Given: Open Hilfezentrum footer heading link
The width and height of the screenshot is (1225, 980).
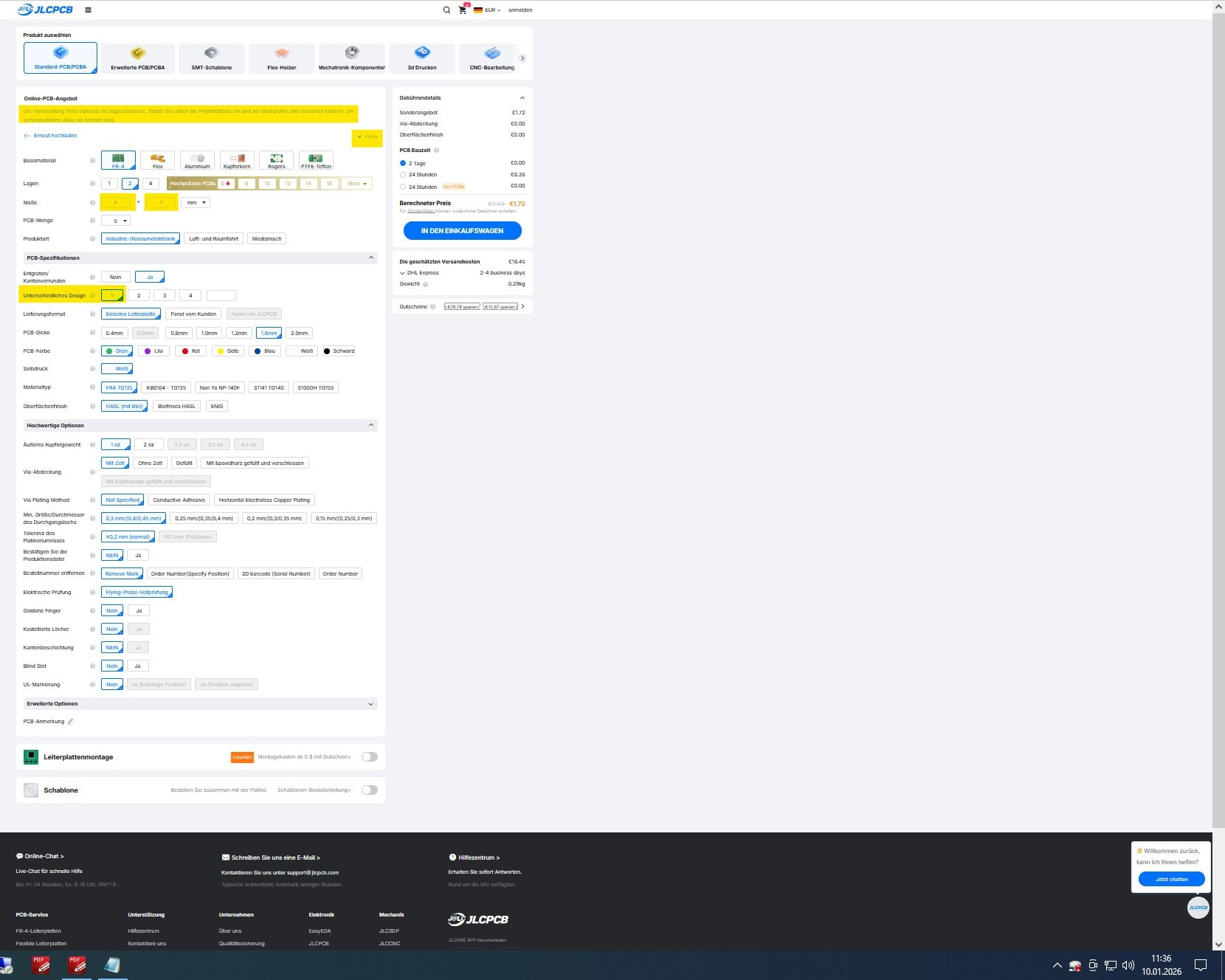Looking at the screenshot, I should pos(475,857).
